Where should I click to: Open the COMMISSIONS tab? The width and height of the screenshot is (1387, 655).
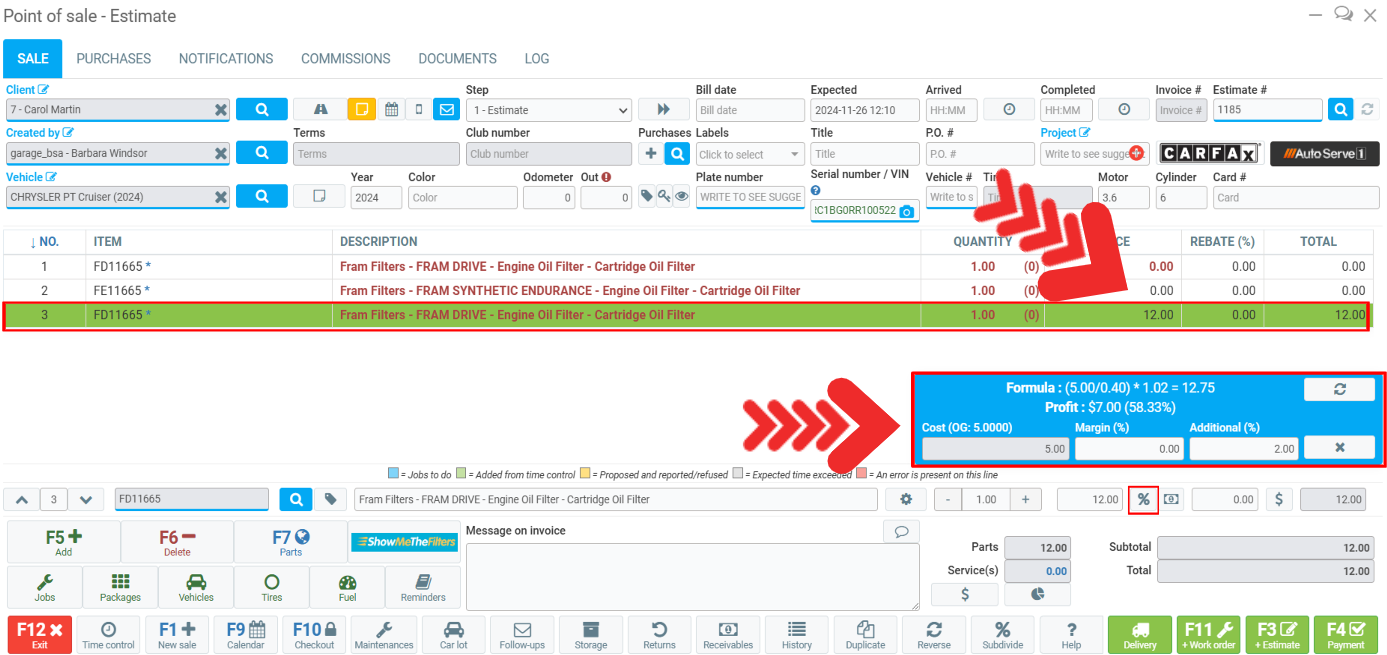coord(346,59)
